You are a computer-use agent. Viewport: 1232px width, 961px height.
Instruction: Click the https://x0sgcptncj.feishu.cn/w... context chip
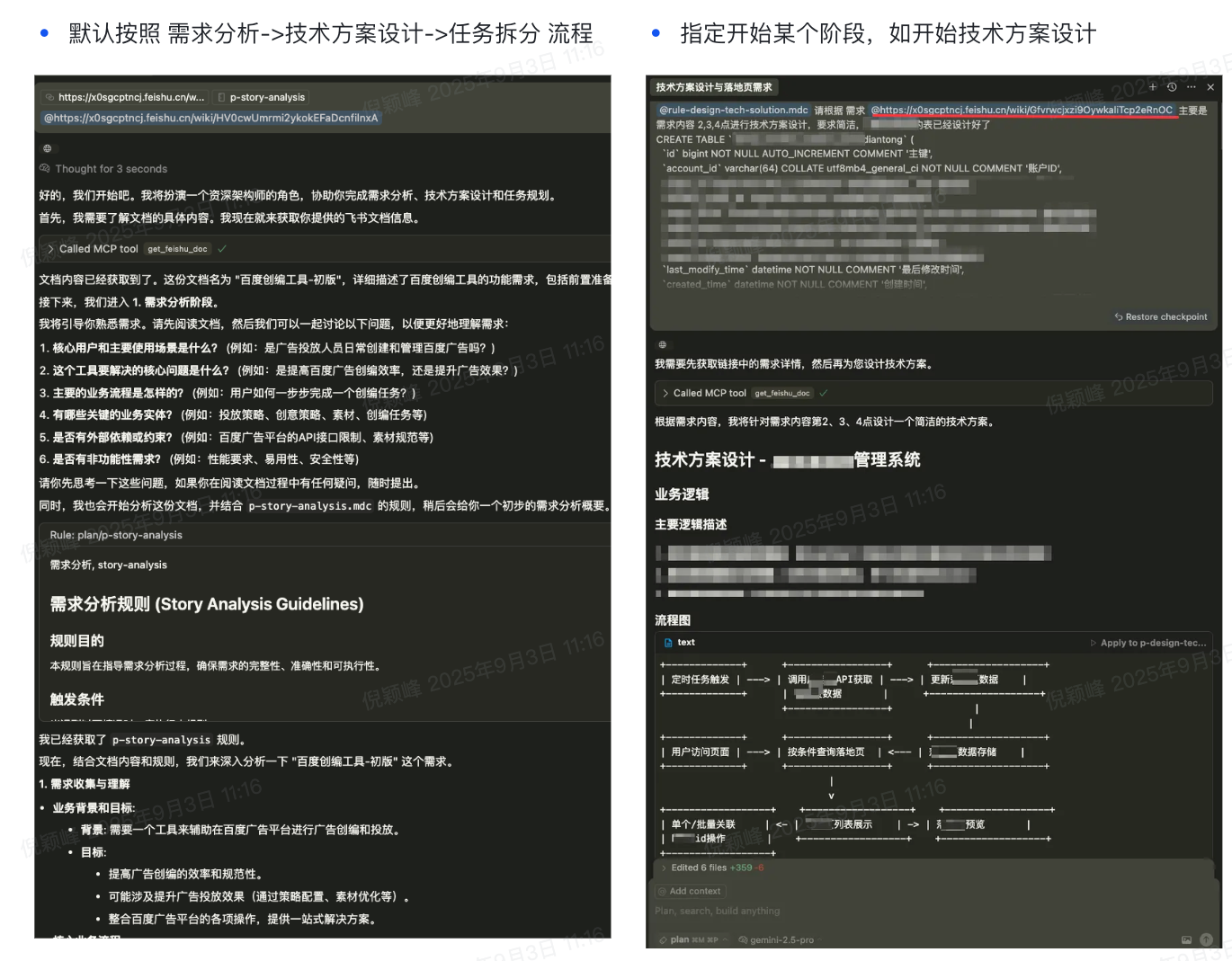pos(125,97)
